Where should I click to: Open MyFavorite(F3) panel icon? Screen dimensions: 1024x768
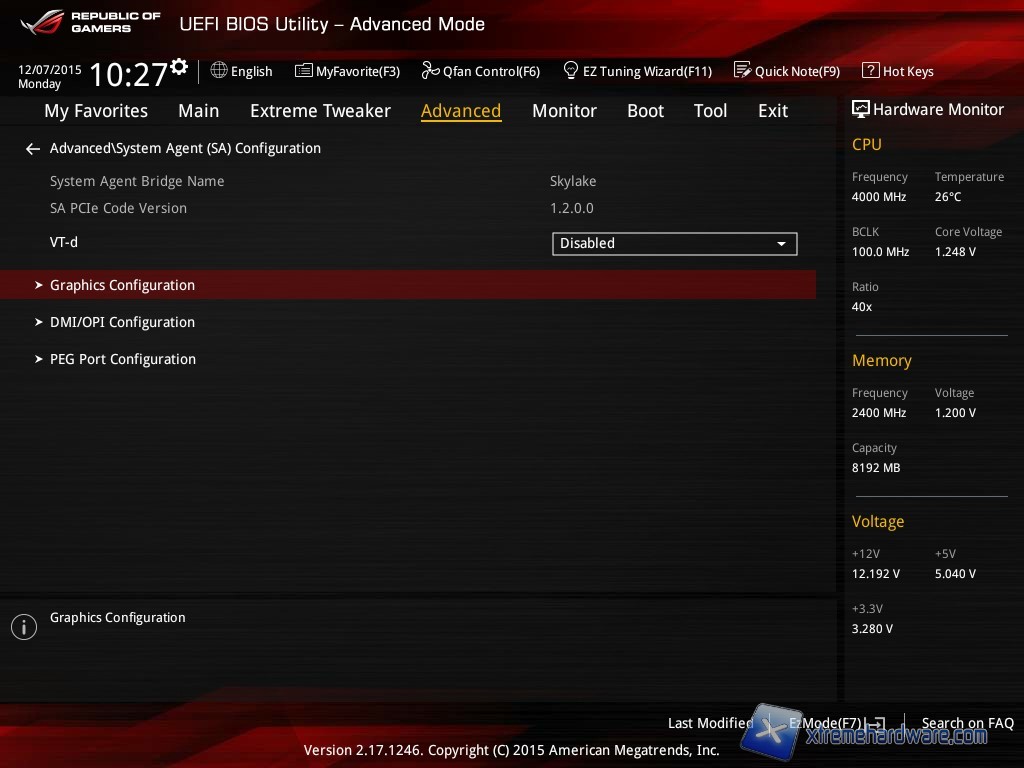[x=304, y=70]
